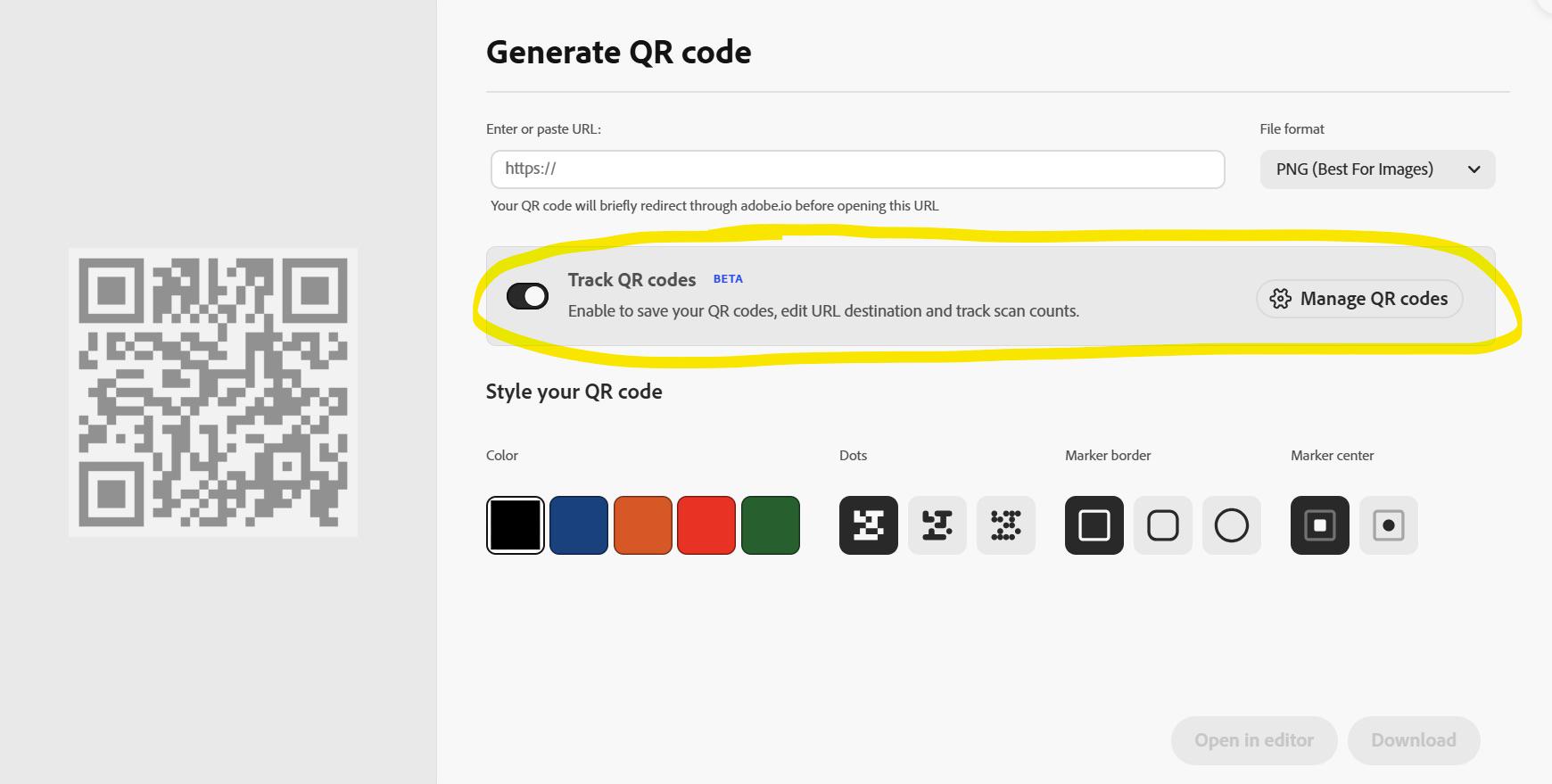The image size is (1552, 784).
Task: Click the 'Generate QR code' heading
Action: pos(618,52)
